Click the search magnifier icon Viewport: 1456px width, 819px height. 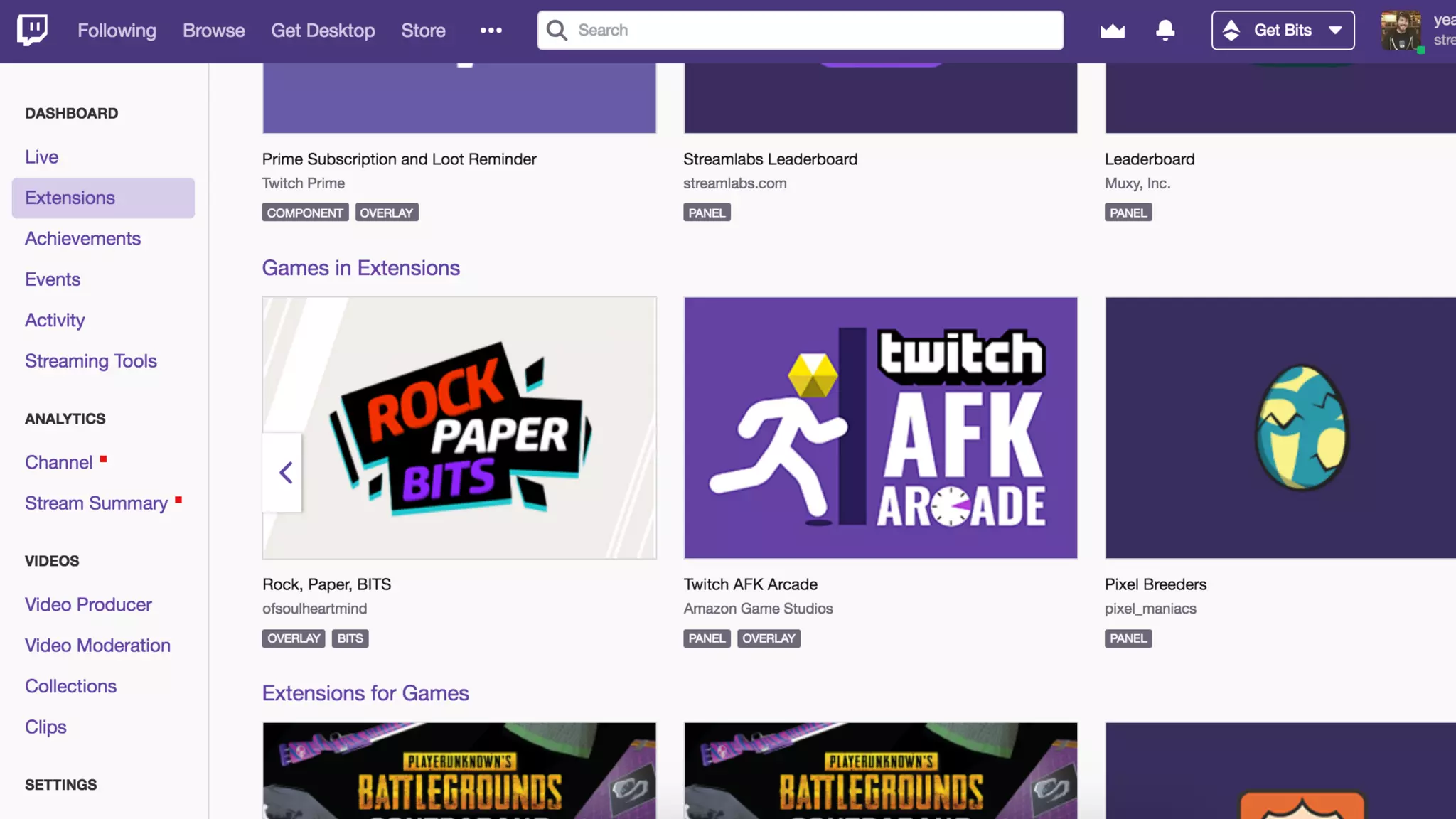click(x=557, y=30)
